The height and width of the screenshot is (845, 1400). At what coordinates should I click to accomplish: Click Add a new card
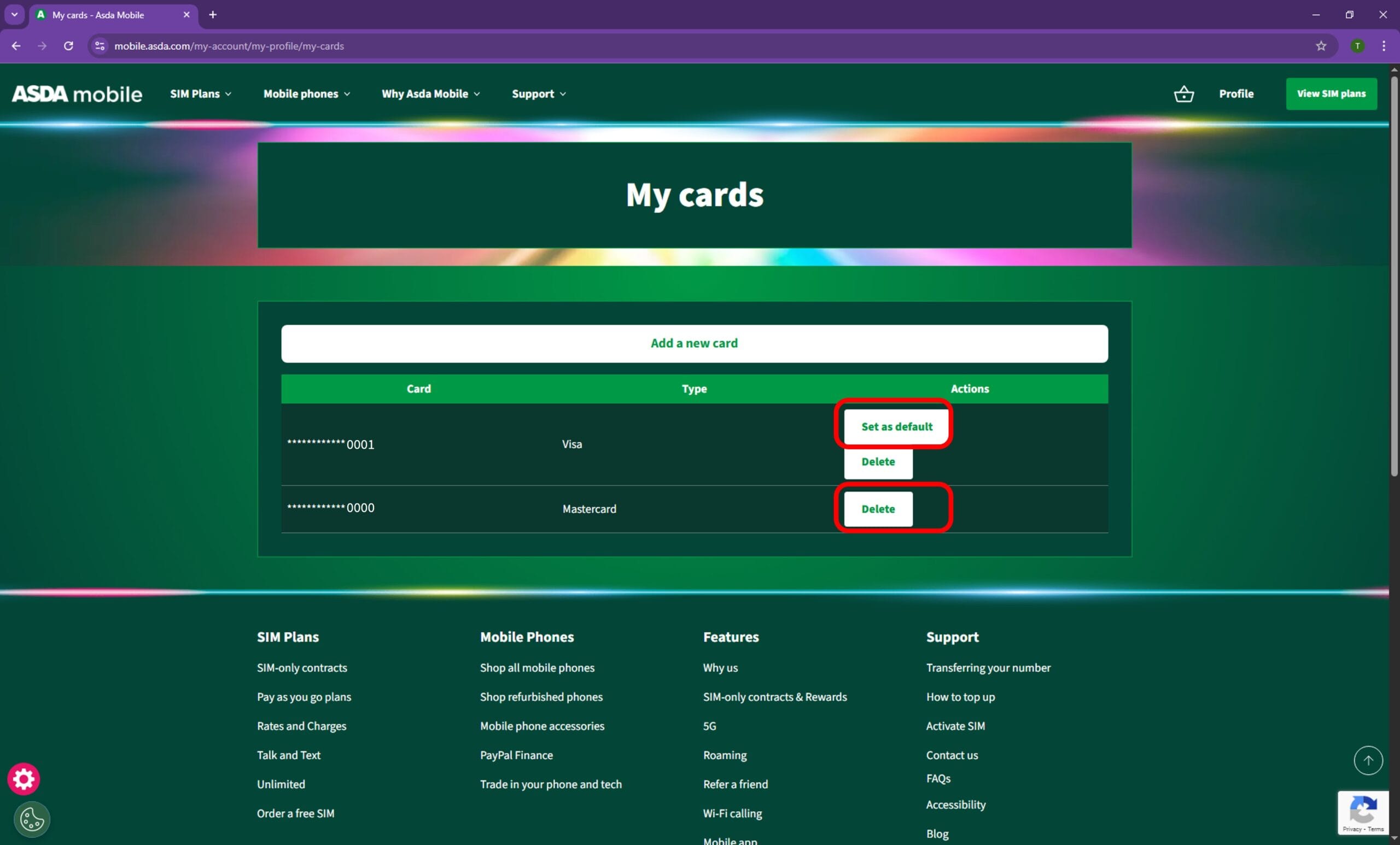695,344
